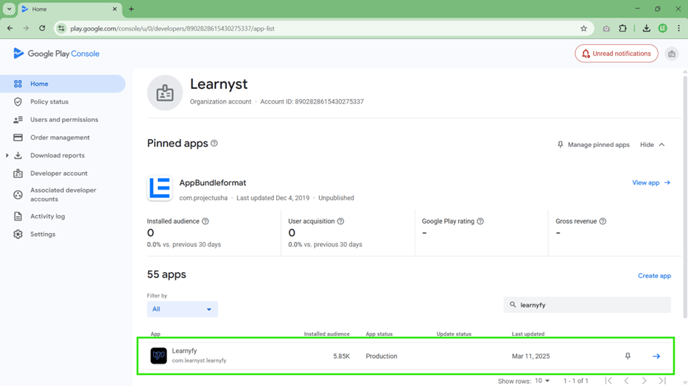Select the Account ID number text

(x=329, y=102)
